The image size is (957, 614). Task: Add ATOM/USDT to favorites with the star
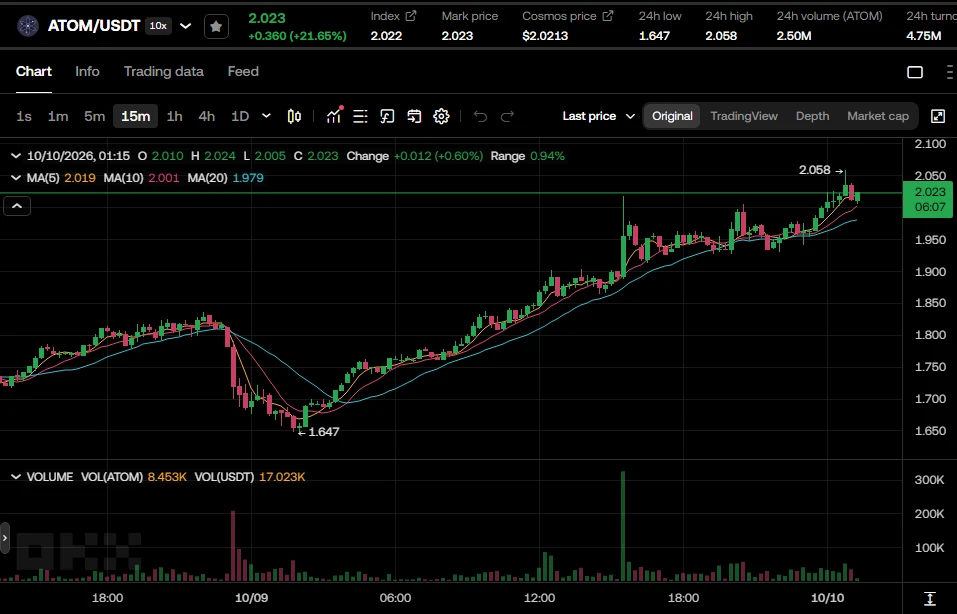pyautogui.click(x=216, y=26)
